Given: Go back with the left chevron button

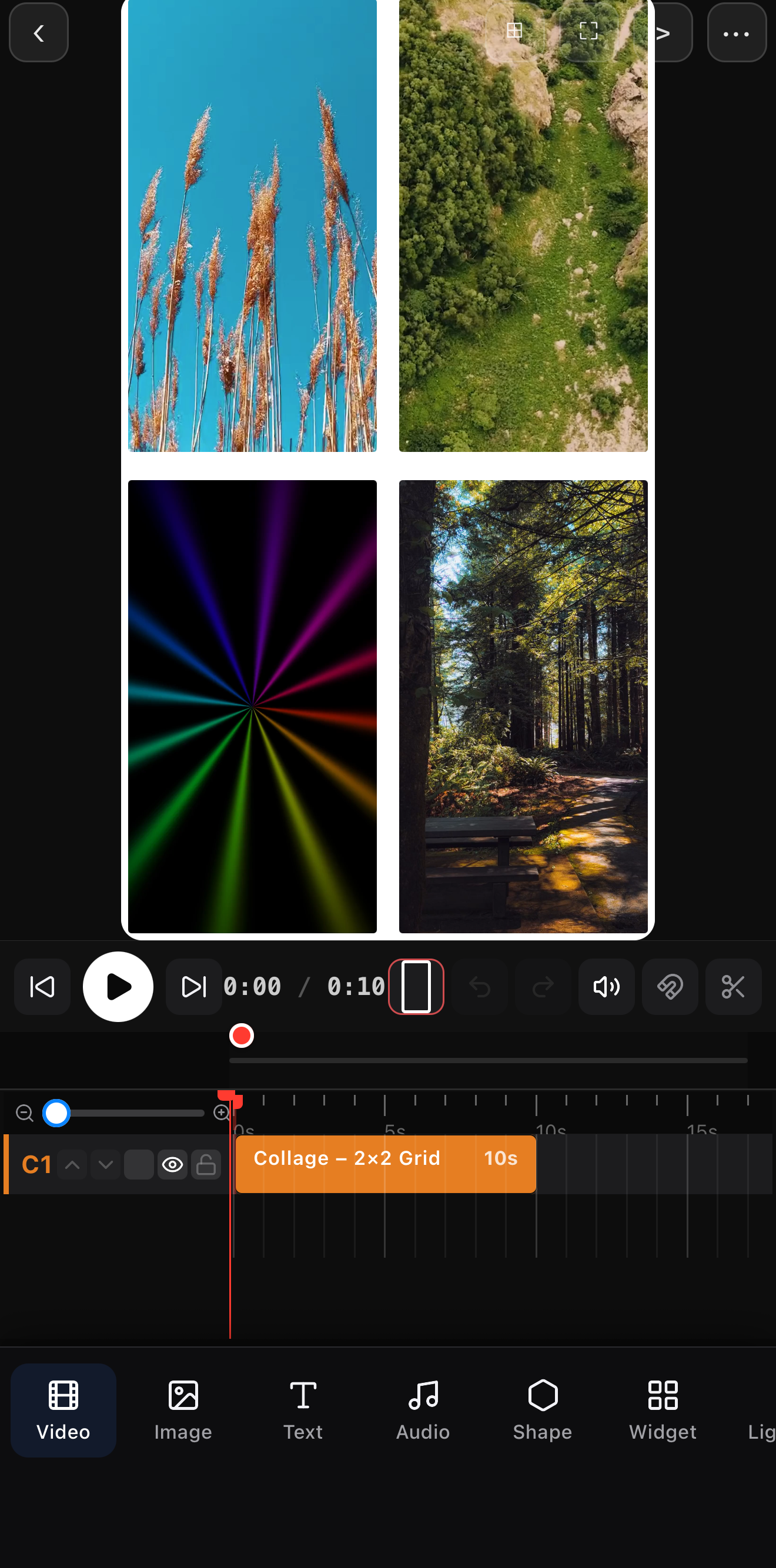Looking at the screenshot, I should [38, 33].
